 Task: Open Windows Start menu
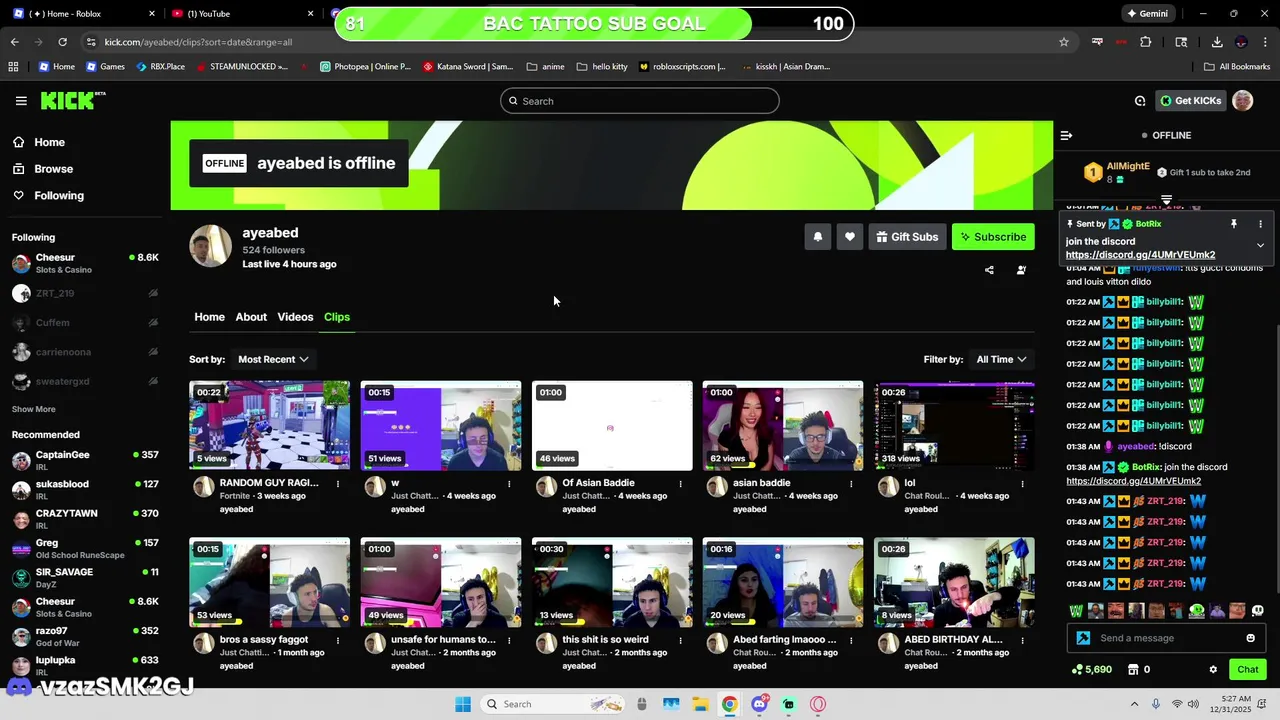tap(463, 704)
